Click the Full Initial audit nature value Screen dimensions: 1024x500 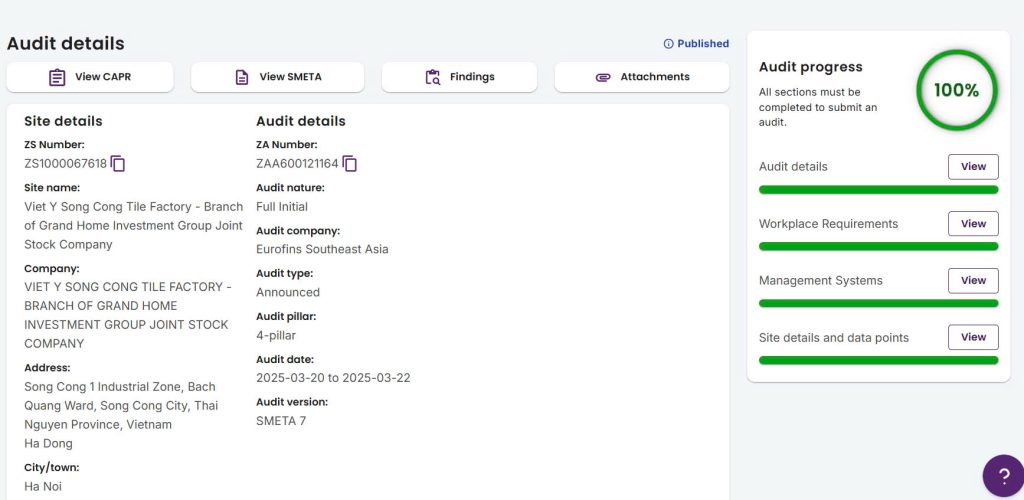tap(281, 207)
